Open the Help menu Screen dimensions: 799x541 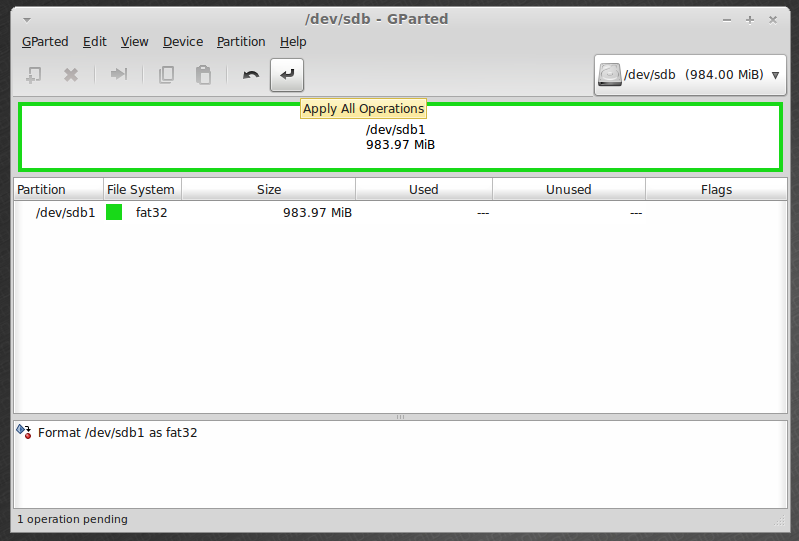pyautogui.click(x=293, y=42)
